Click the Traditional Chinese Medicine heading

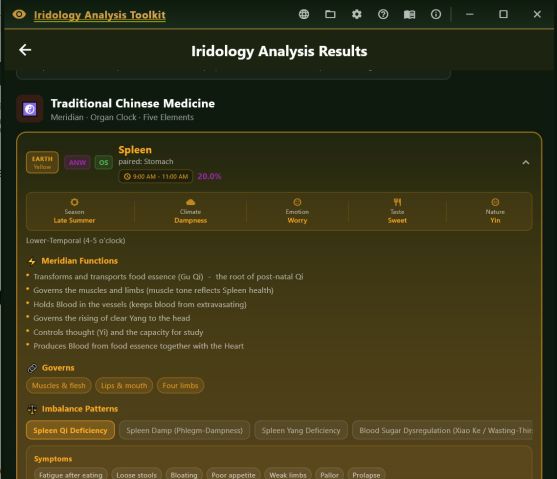coord(133,103)
